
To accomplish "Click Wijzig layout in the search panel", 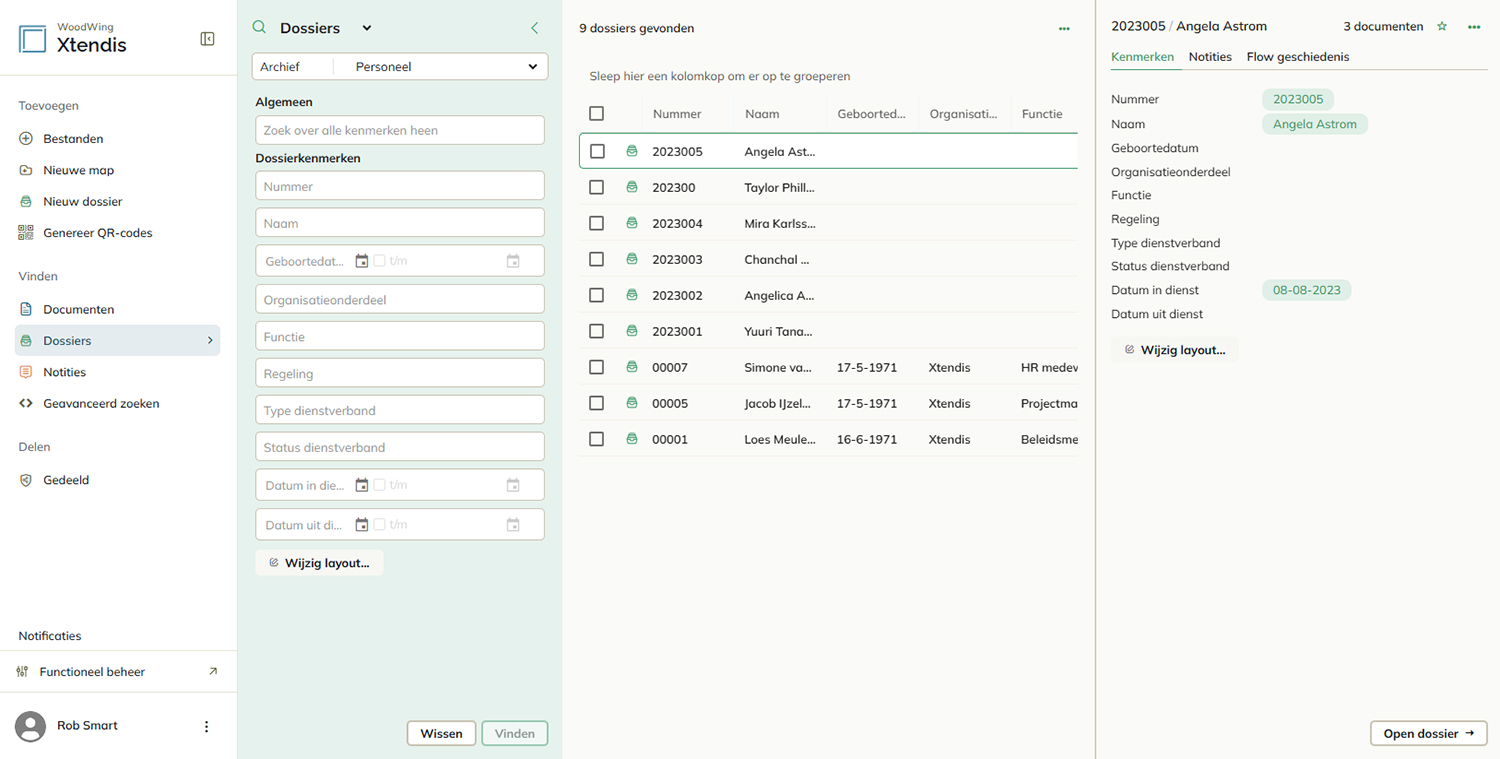I will (319, 563).
